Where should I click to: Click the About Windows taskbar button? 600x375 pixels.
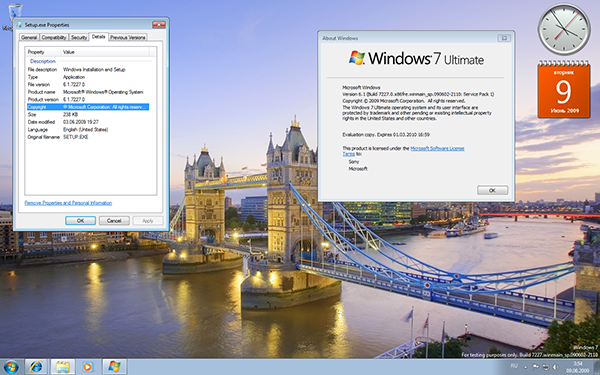[114, 367]
